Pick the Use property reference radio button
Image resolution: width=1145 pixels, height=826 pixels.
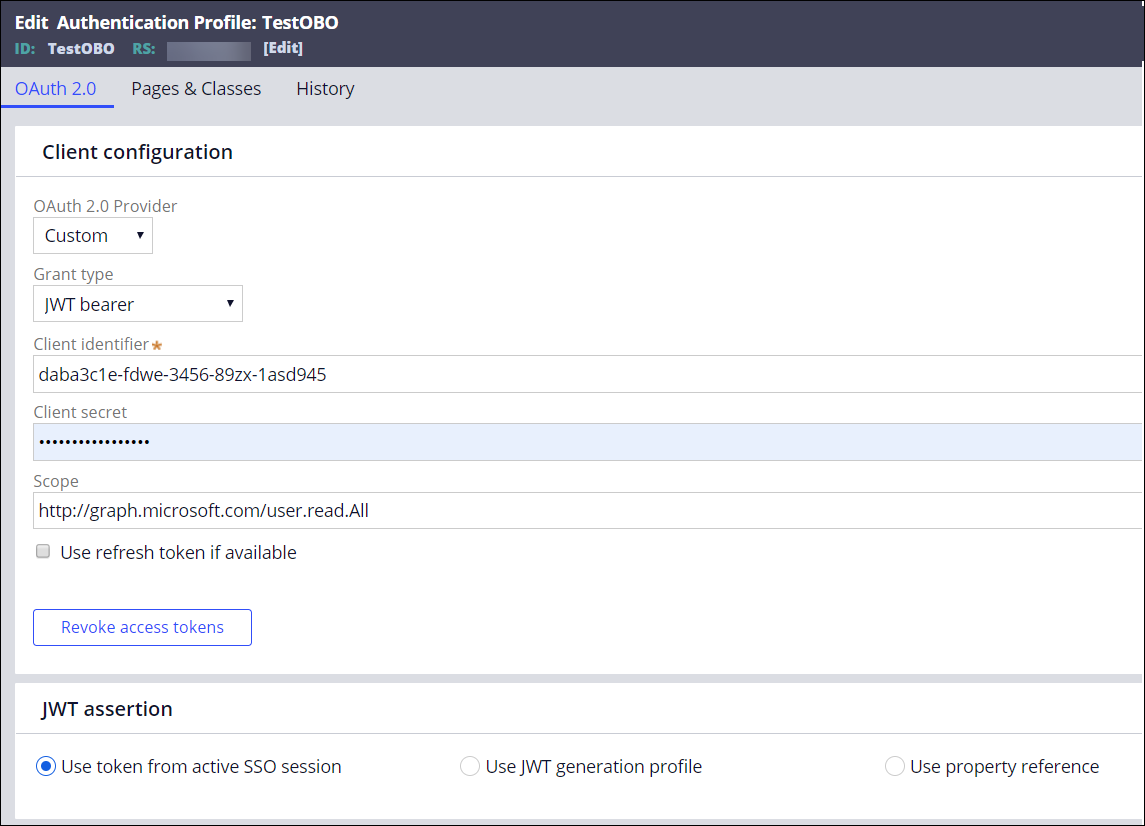tap(895, 767)
